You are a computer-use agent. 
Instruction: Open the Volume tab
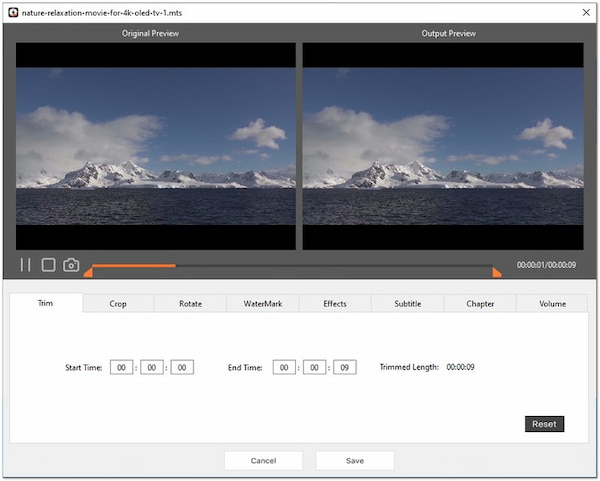552,304
